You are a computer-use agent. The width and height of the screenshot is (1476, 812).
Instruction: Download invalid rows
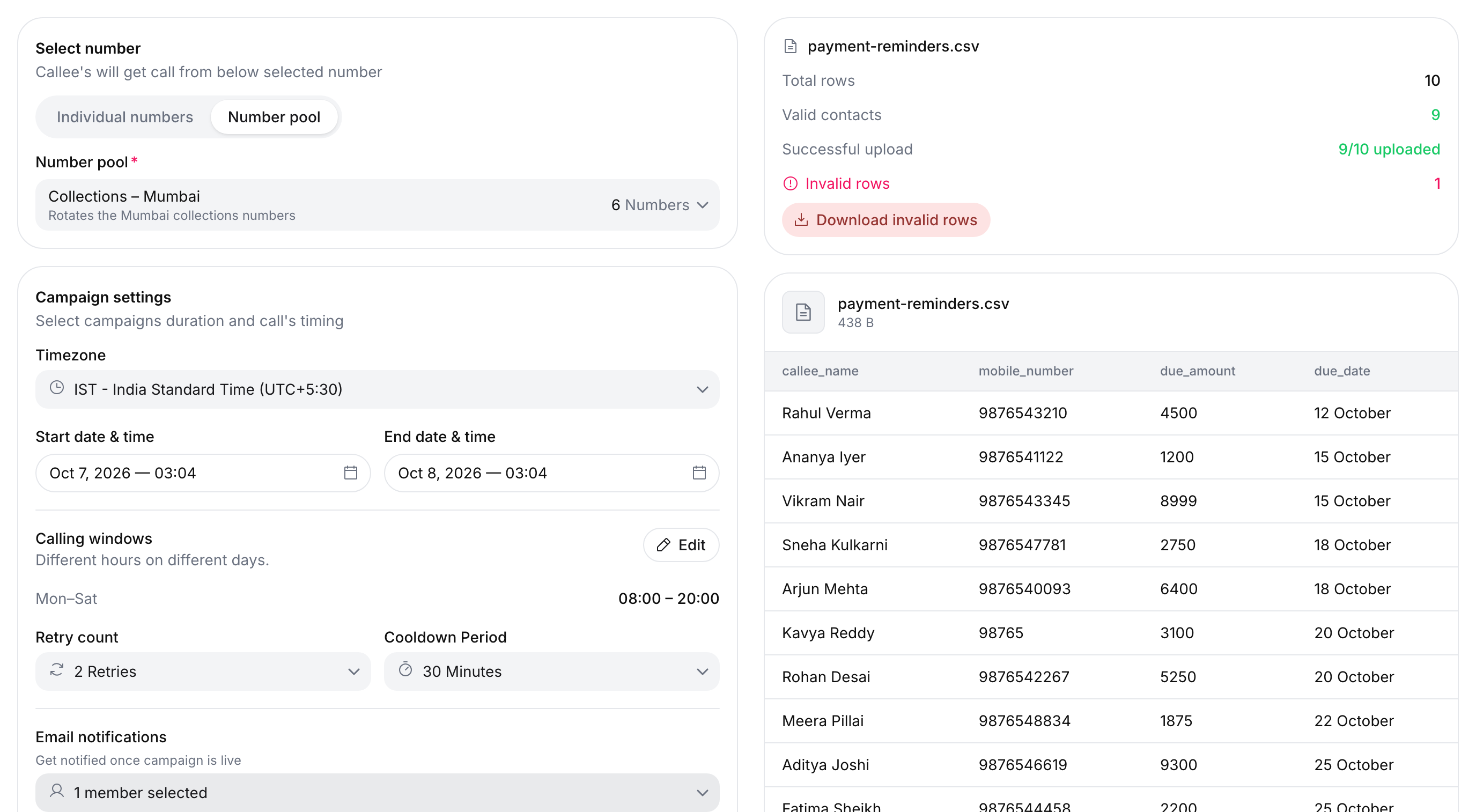point(886,220)
